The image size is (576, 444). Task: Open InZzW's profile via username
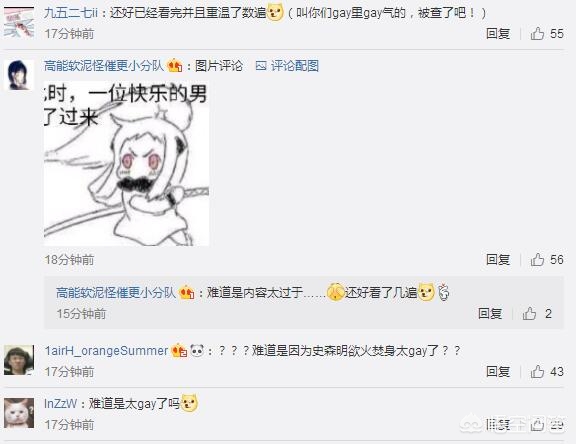tap(61, 404)
